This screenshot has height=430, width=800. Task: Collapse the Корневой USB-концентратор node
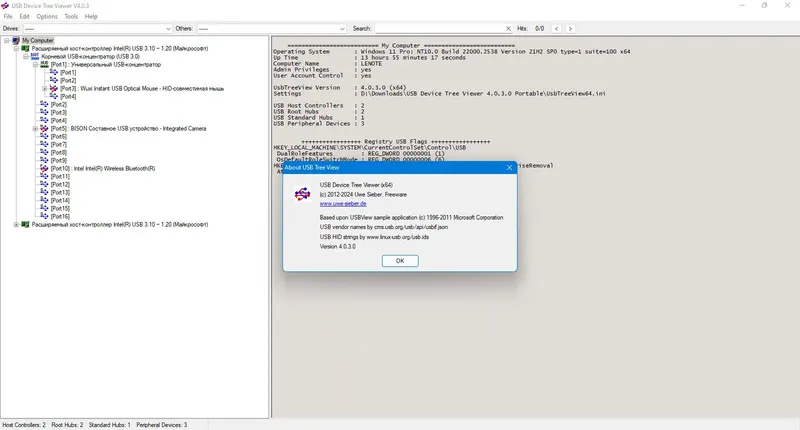[26, 57]
